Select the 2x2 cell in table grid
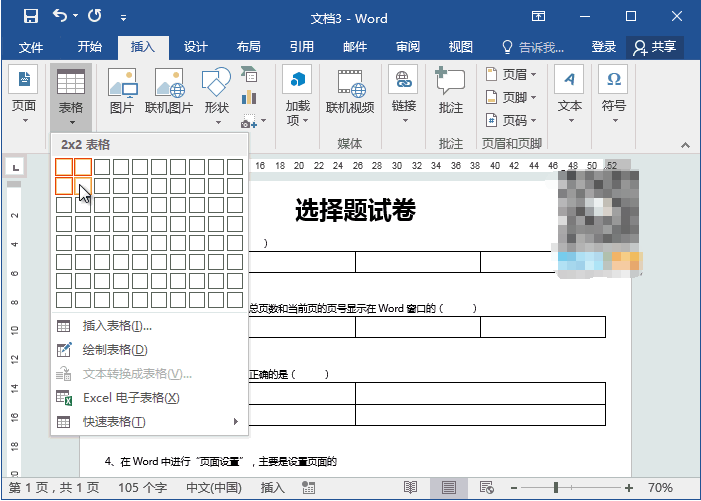 (83, 186)
